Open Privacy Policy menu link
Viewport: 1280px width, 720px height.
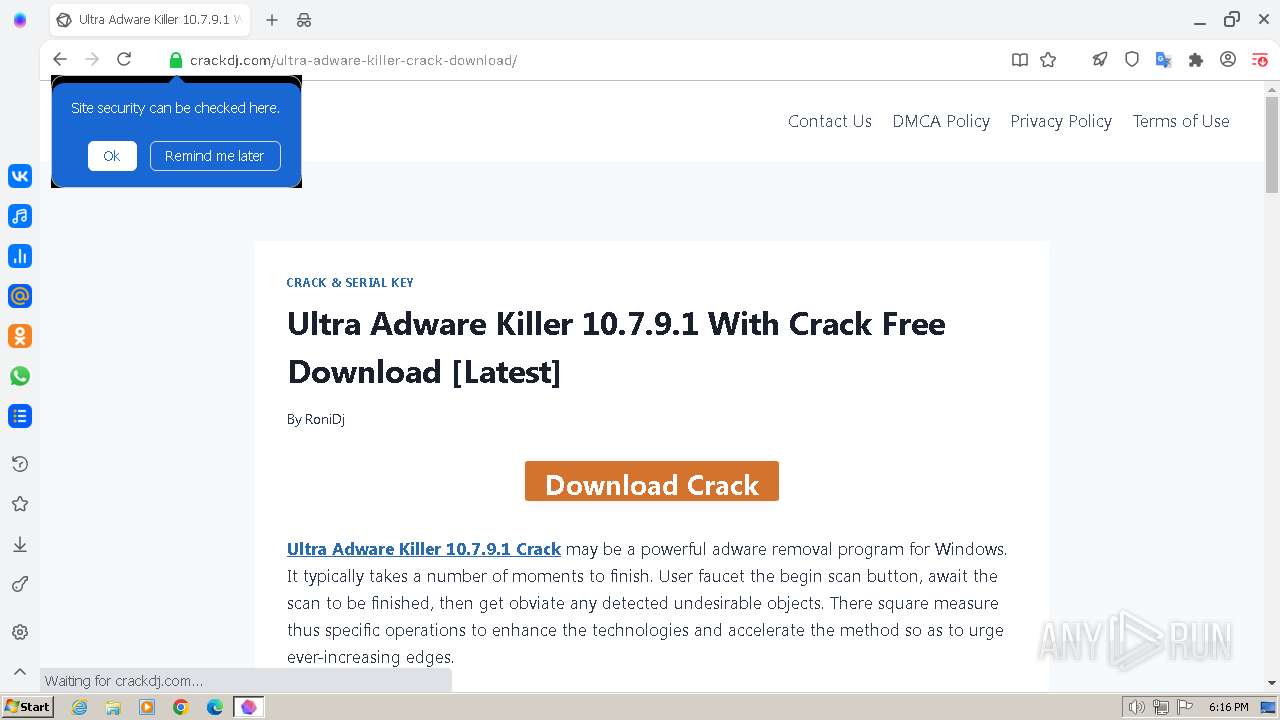coord(1061,121)
